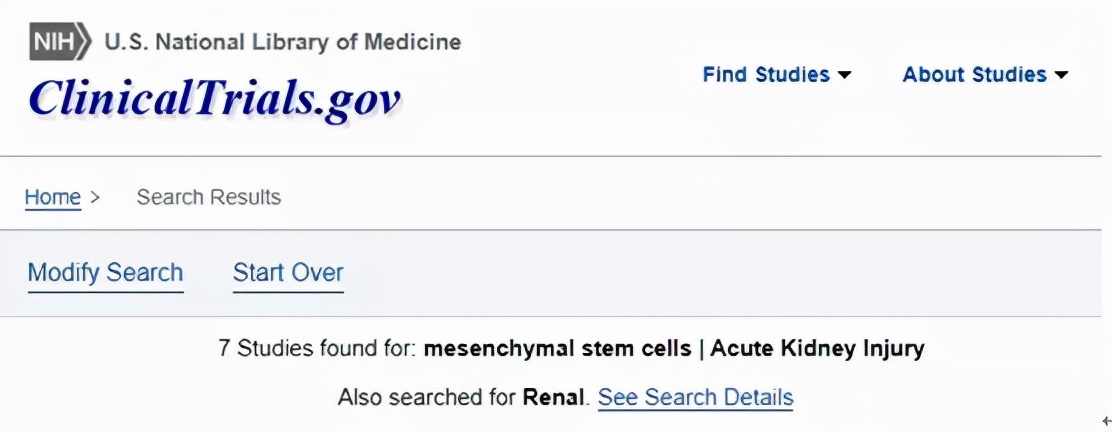Click the '7 Studies found for' text
The width and height of the screenshot is (1112, 432).
[x=318, y=349]
